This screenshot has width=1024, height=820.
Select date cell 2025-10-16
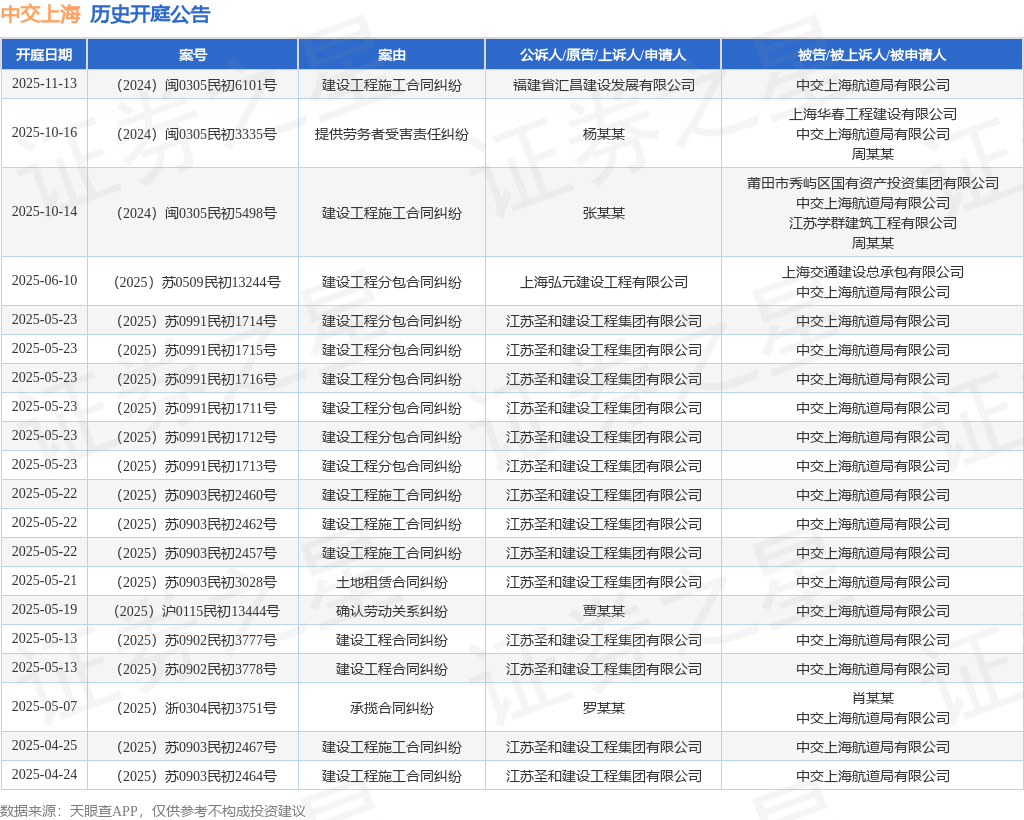44,133
